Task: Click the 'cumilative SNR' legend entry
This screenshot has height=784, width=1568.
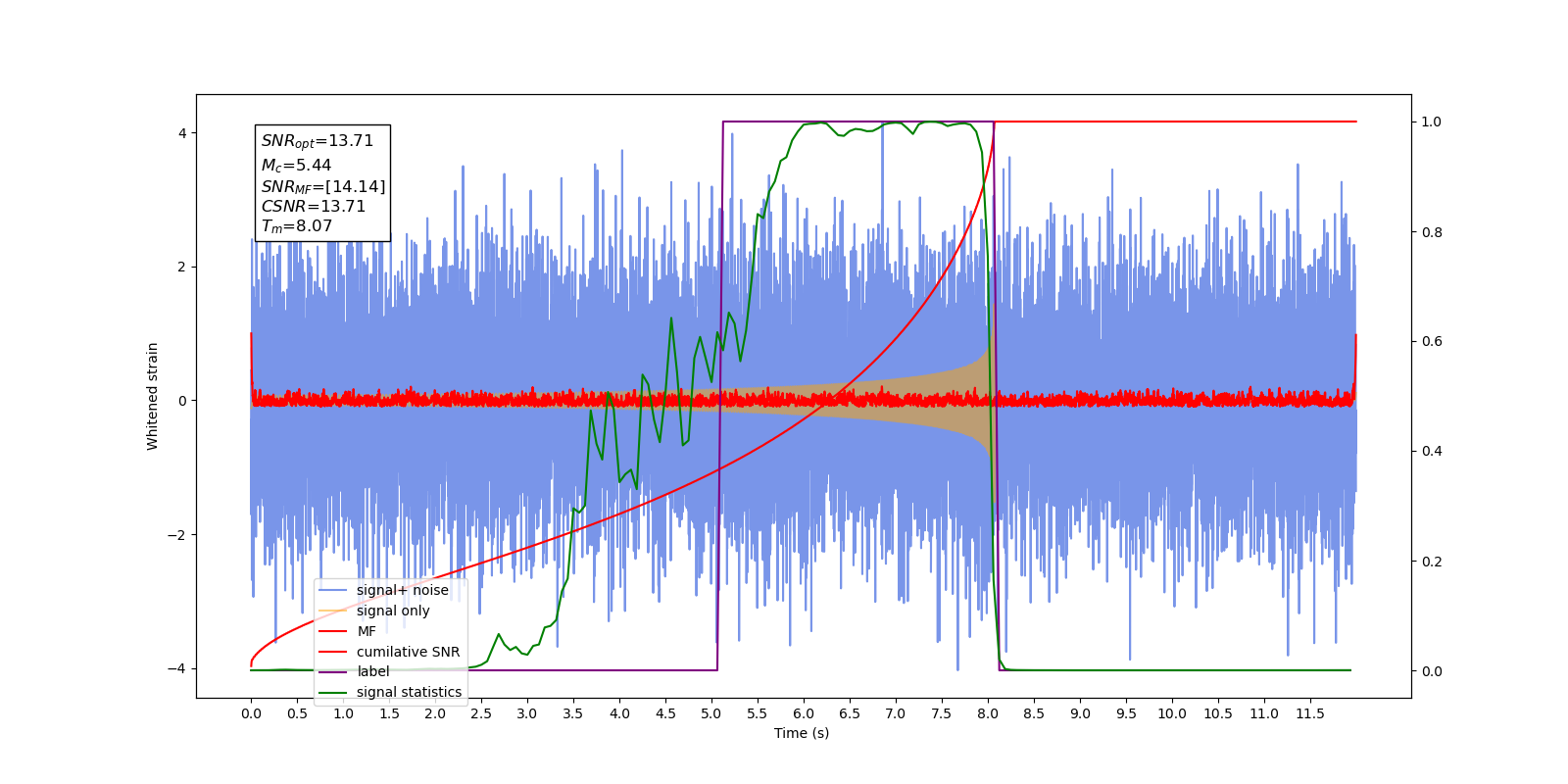Action: click(408, 652)
